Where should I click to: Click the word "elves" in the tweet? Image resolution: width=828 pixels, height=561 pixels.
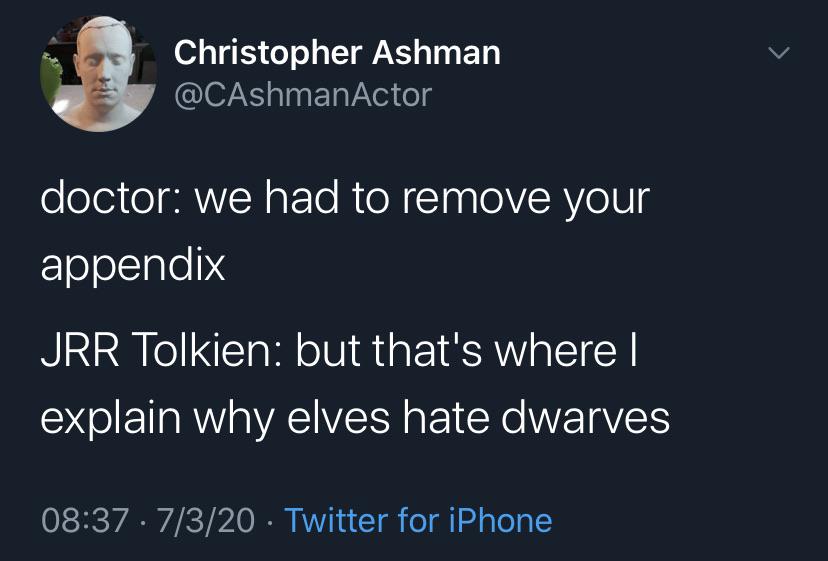[338, 417]
